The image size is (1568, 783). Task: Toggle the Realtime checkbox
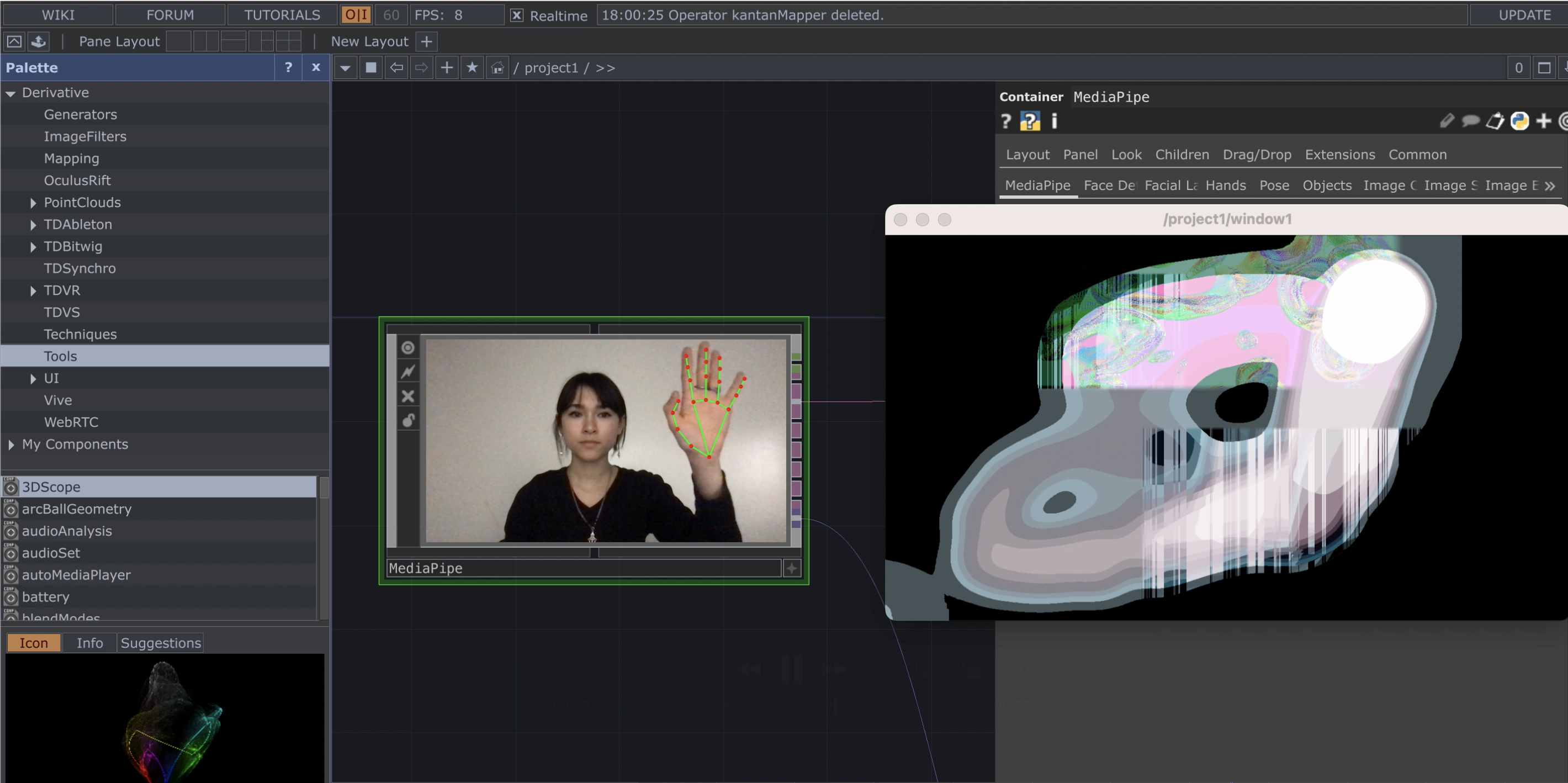(516, 15)
